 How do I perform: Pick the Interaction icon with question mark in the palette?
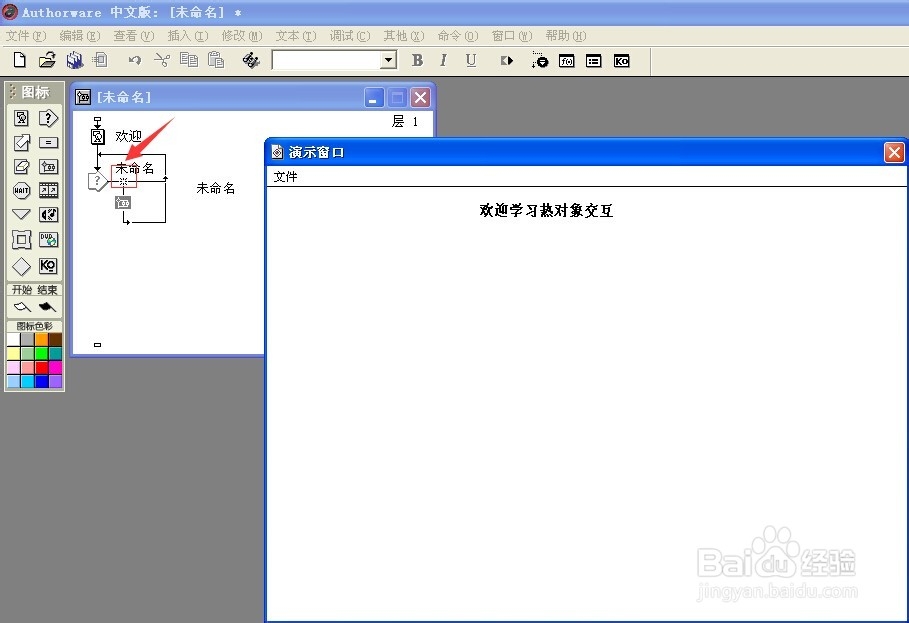coord(48,118)
